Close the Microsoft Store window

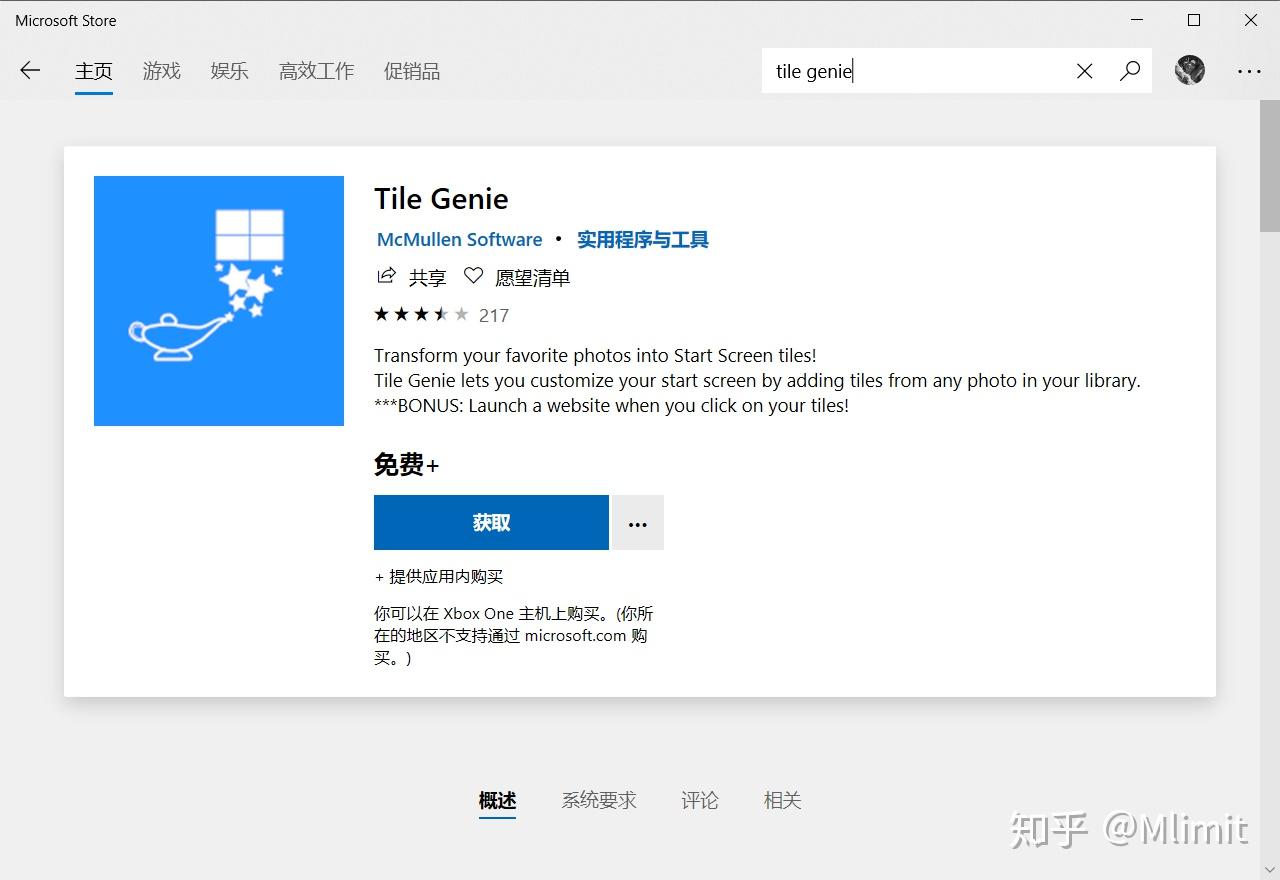tap(1251, 20)
